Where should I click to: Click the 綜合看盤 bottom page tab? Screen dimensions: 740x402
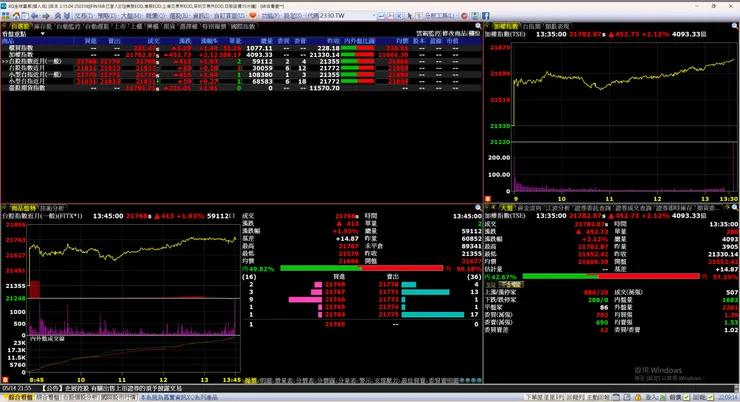(20, 397)
